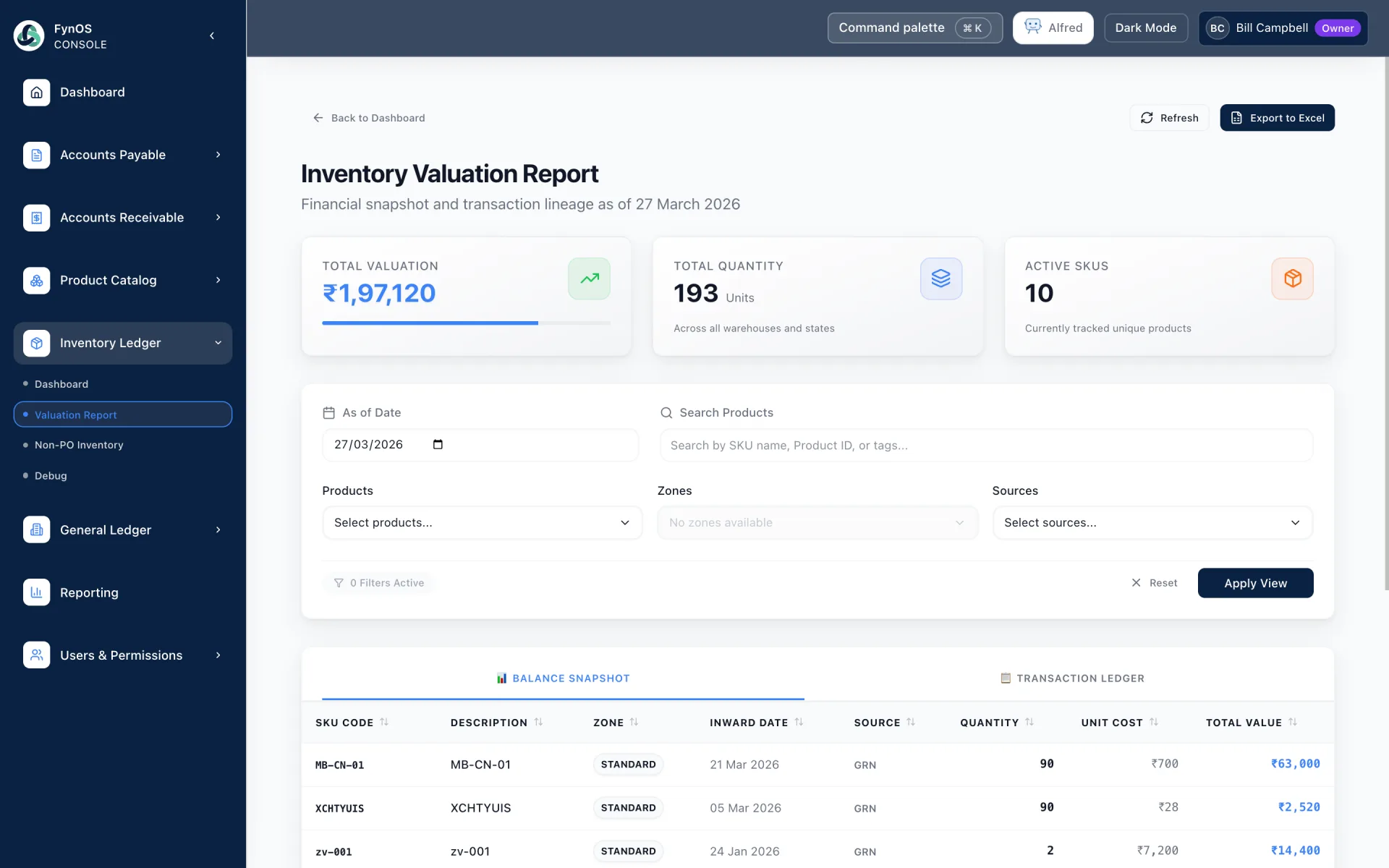This screenshot has width=1389, height=868.
Task: Click the Accounts Receivable invoice icon
Action: [x=37, y=218]
